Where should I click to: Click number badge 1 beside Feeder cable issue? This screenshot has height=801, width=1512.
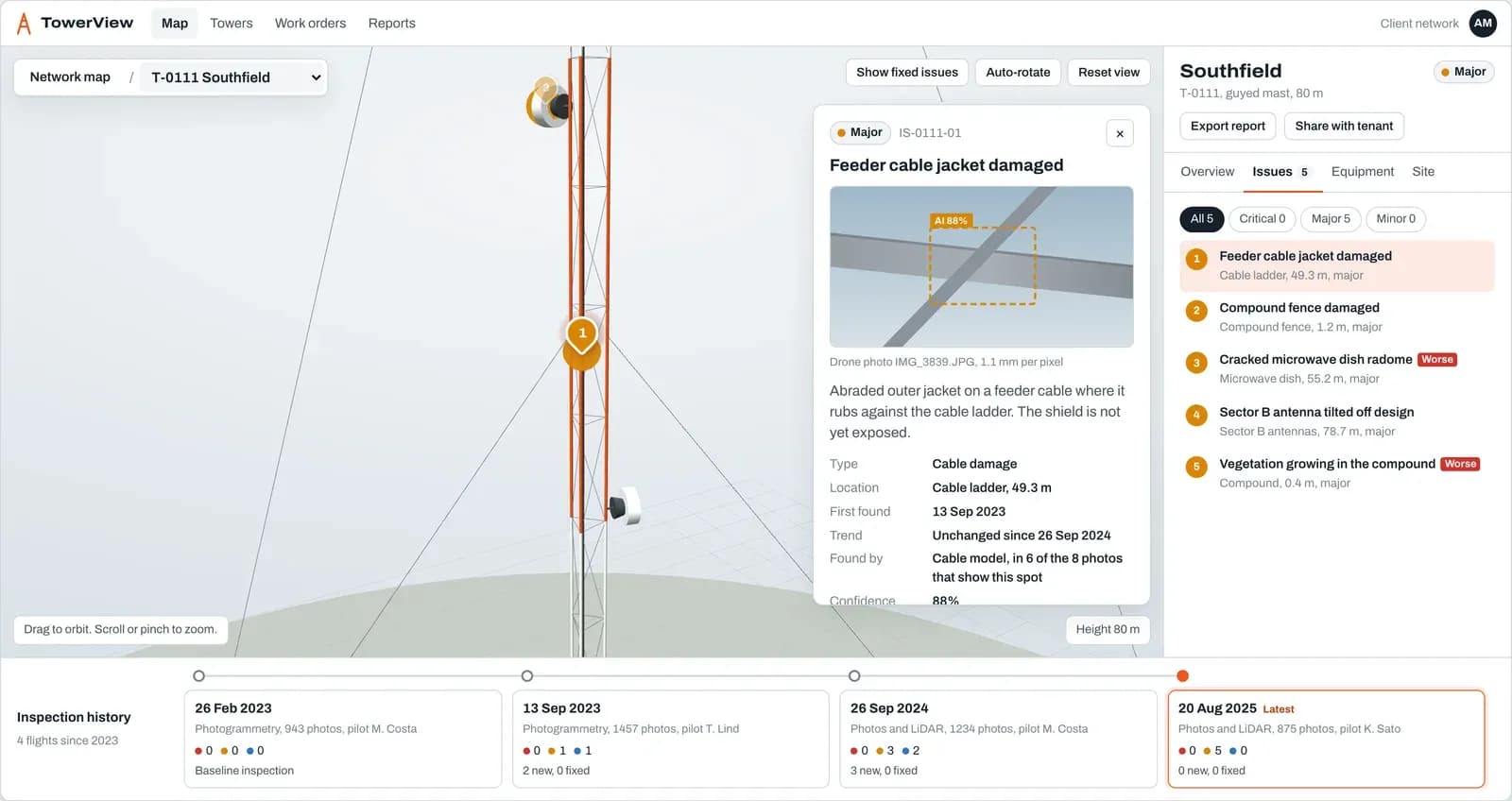click(x=1196, y=259)
